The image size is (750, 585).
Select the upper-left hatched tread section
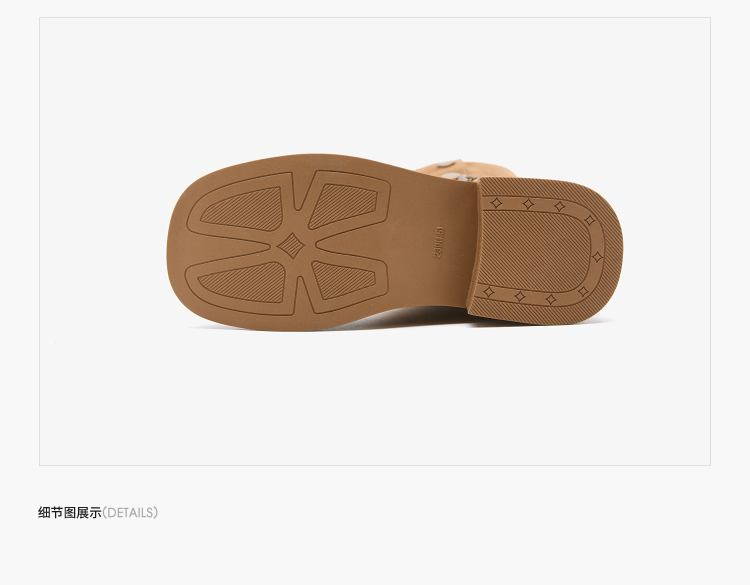tap(242, 210)
